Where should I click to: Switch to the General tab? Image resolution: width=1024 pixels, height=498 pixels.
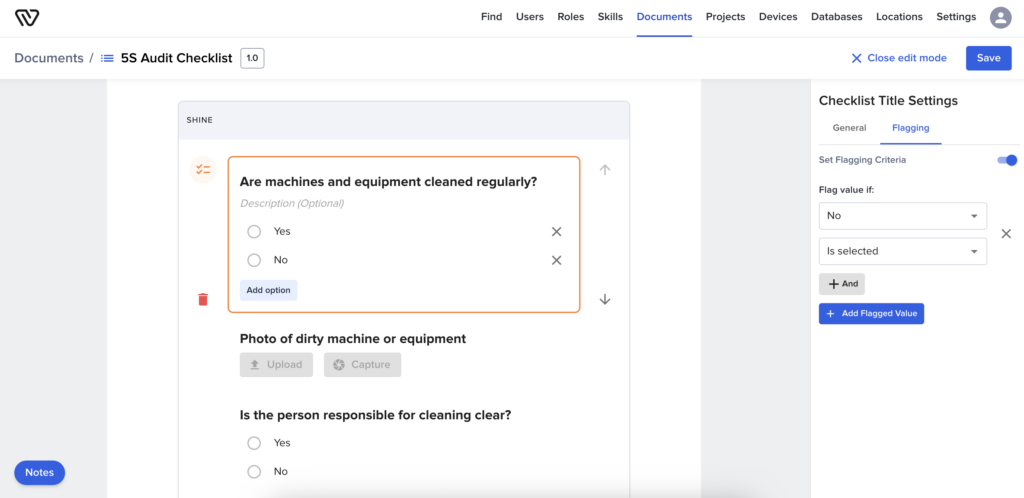click(x=849, y=128)
